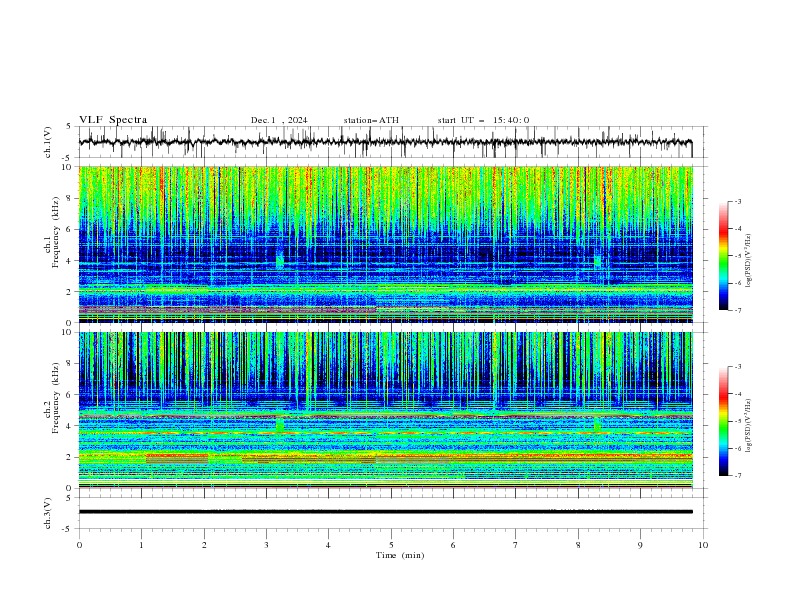This screenshot has width=792, height=612.
Task: Click time axis tick label "1"
Action: (141, 545)
